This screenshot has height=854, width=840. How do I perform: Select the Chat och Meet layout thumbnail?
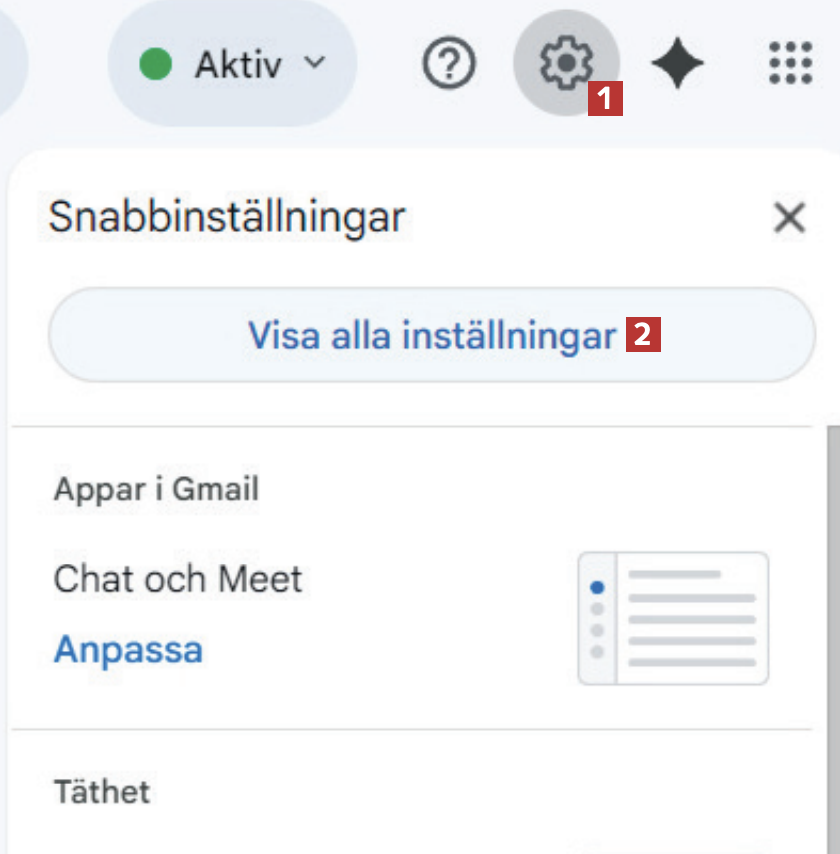[x=673, y=618]
